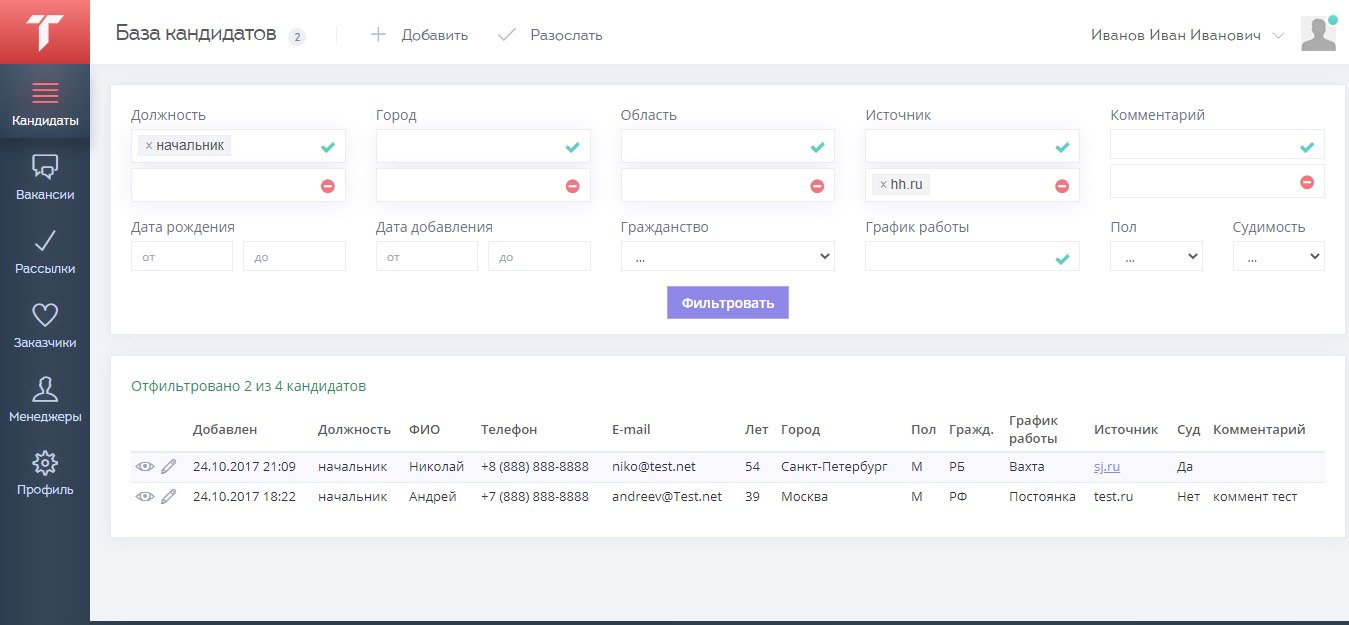Open the Судимость dropdown
The image size is (1349, 625).
(x=1278, y=256)
